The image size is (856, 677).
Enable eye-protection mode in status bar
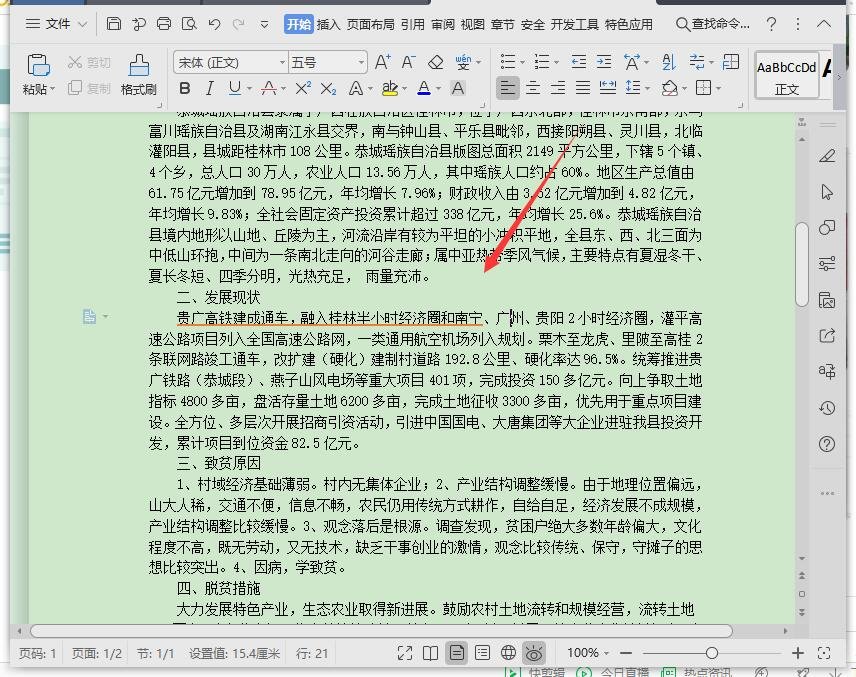535,653
